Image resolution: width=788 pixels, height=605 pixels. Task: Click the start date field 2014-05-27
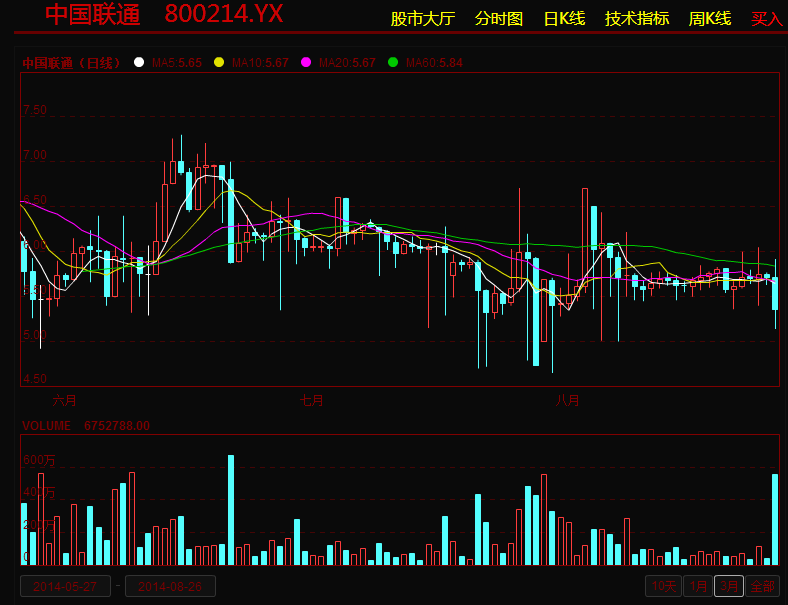tap(65, 586)
